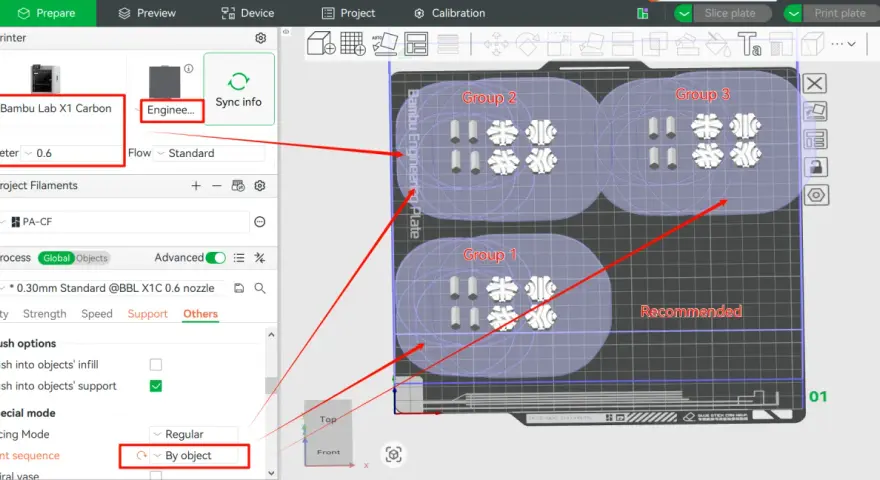Uncheck flush into objects' support checkbox
This screenshot has height=480, width=880.
coord(156,386)
